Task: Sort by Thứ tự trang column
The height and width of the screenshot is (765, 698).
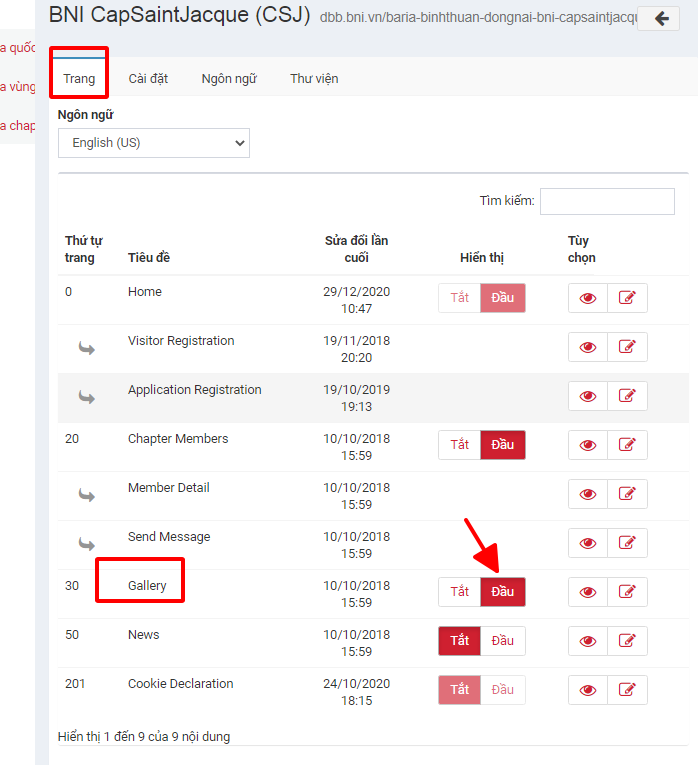Action: pyautogui.click(x=84, y=249)
